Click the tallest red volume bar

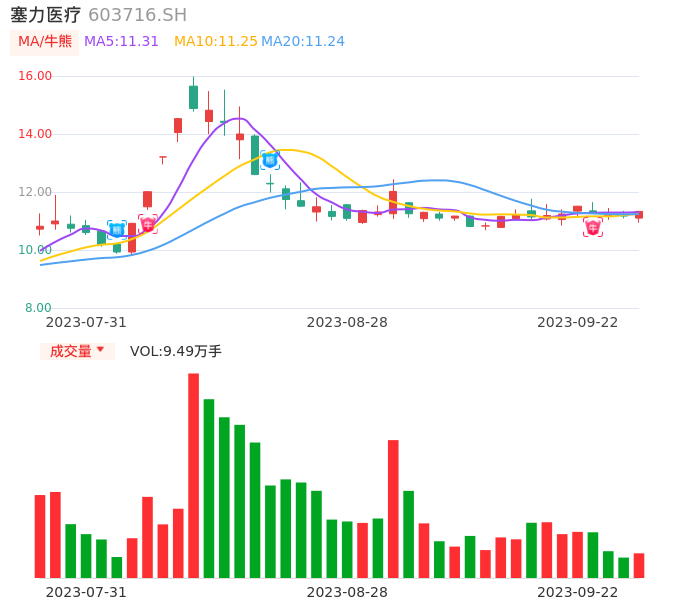(x=193, y=475)
